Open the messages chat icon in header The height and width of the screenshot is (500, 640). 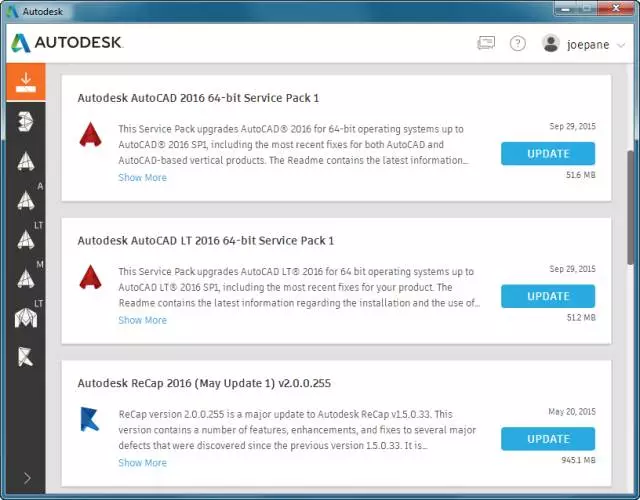pos(486,44)
